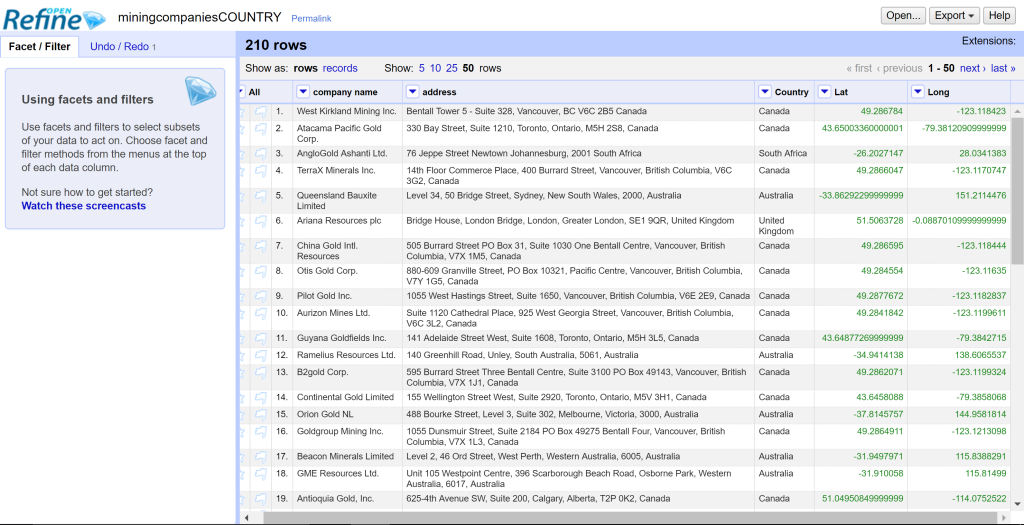Screen dimensions: 1024x525
Task: Click the South Africa country cell
Action: coord(783,153)
